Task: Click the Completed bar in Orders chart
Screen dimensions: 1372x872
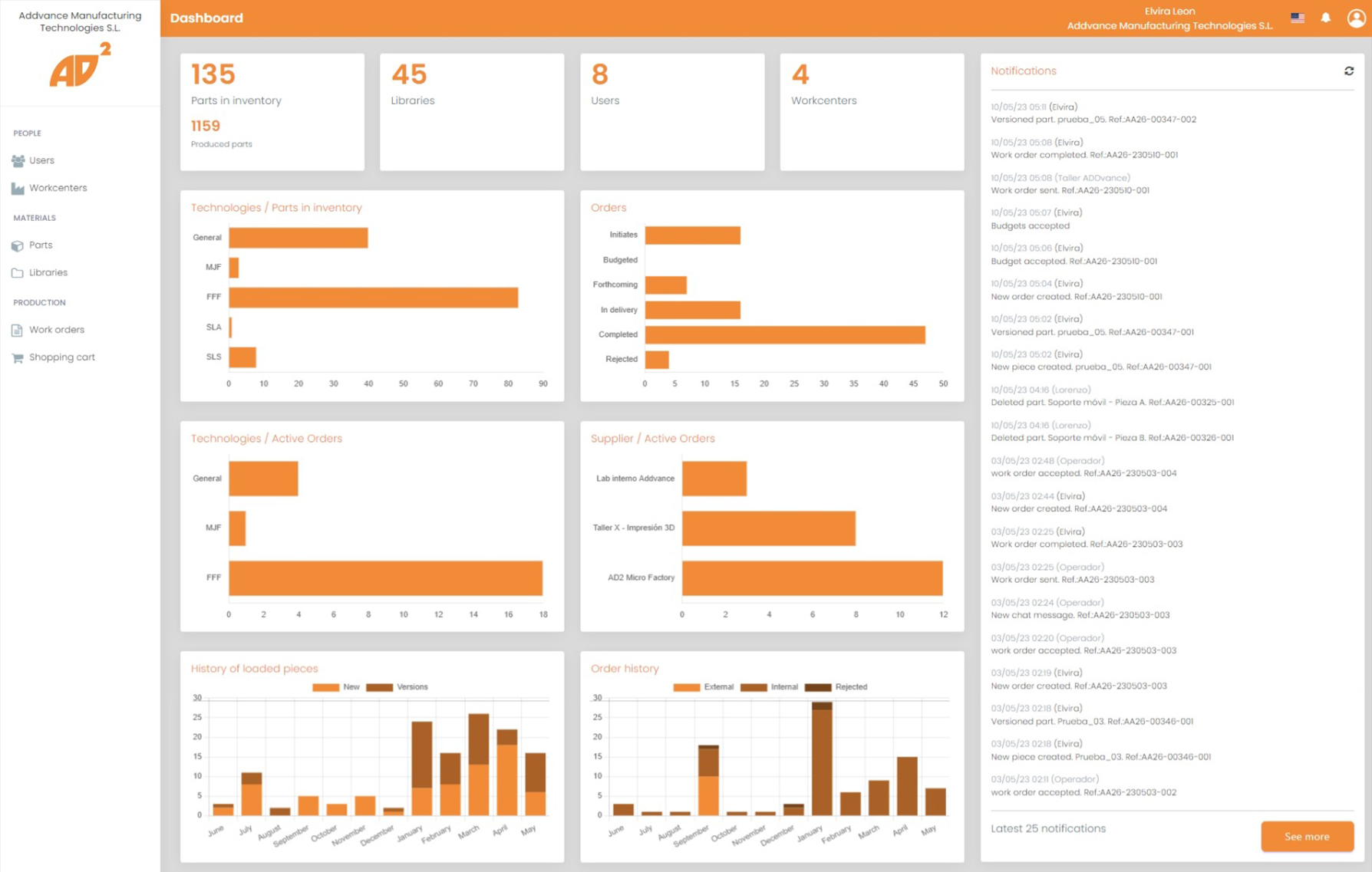Action: tap(784, 335)
